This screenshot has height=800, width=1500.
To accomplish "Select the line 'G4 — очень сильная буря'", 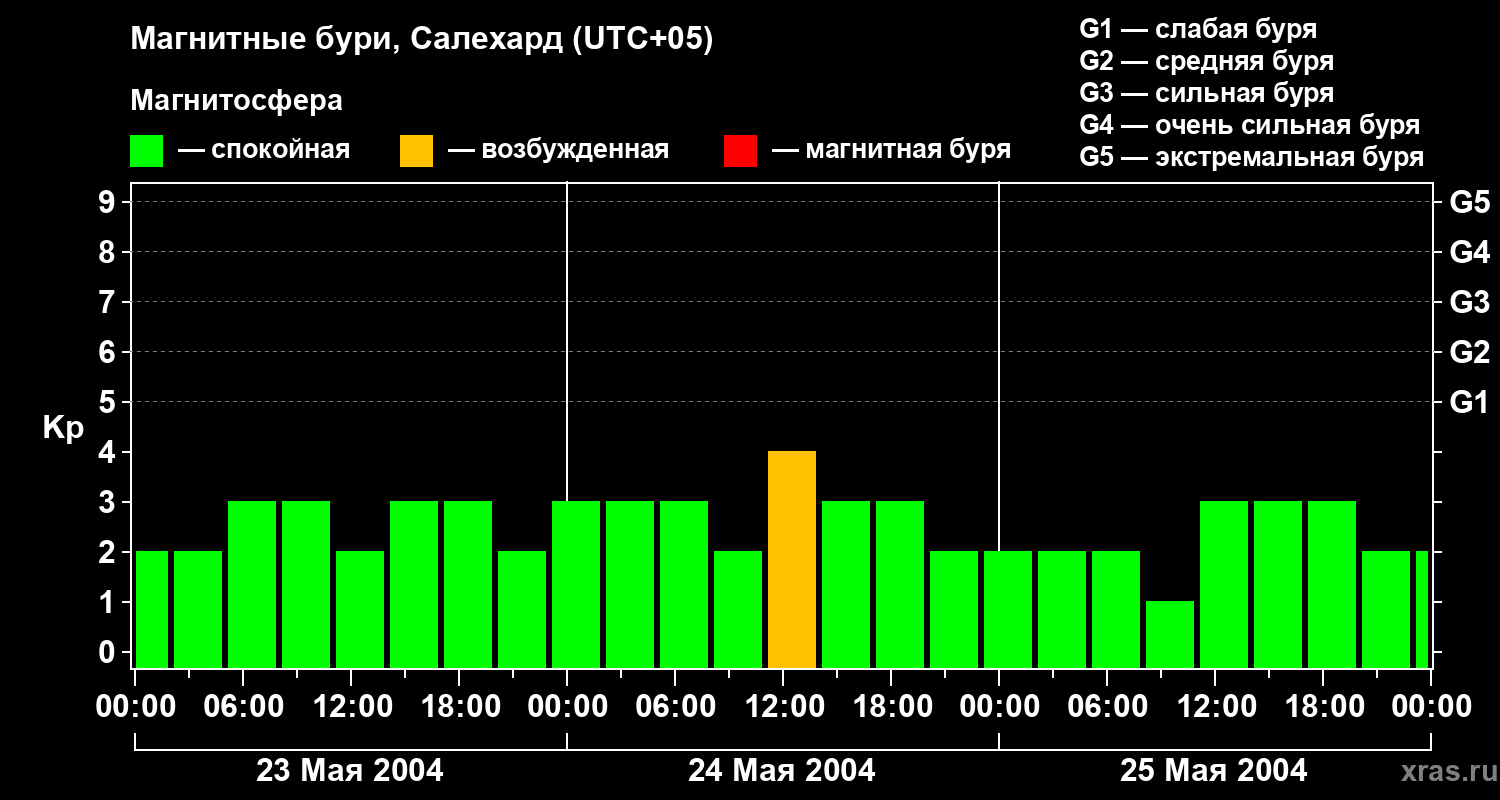I will coord(1250,125).
